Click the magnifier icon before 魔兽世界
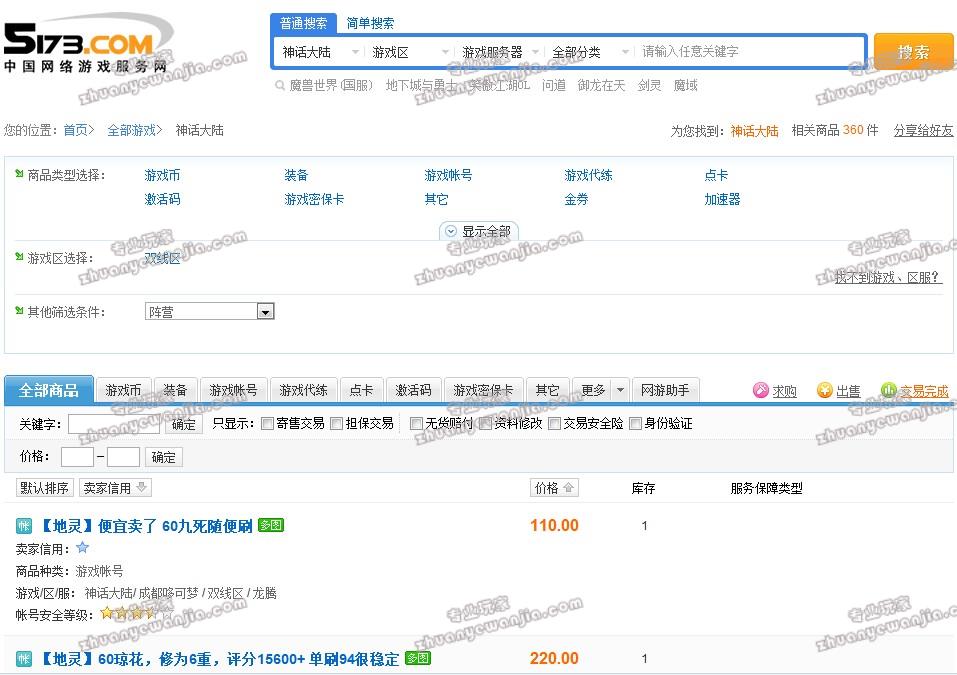The image size is (957, 675). click(x=280, y=85)
